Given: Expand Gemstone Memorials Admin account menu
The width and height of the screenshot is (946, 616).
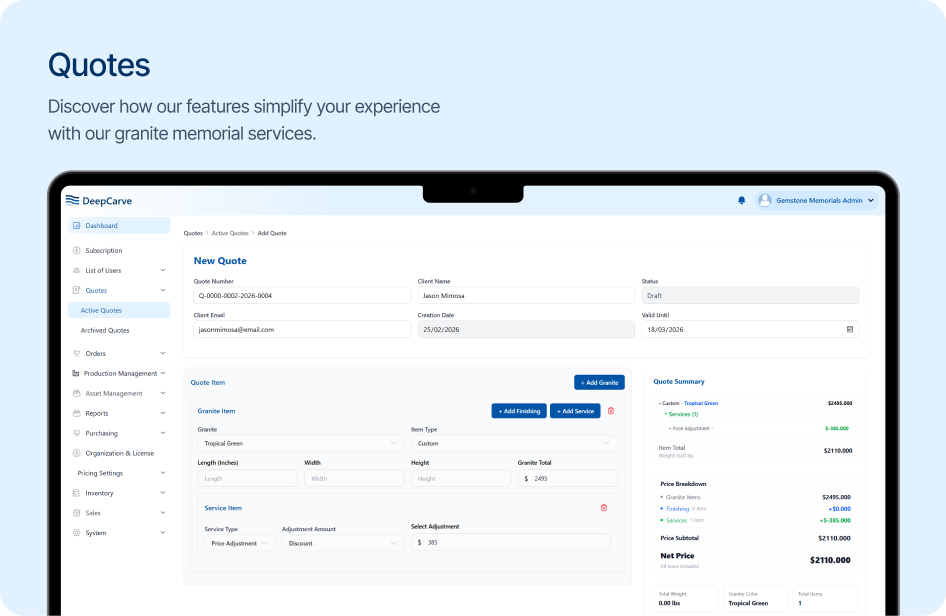Looking at the screenshot, I should pyautogui.click(x=870, y=200).
